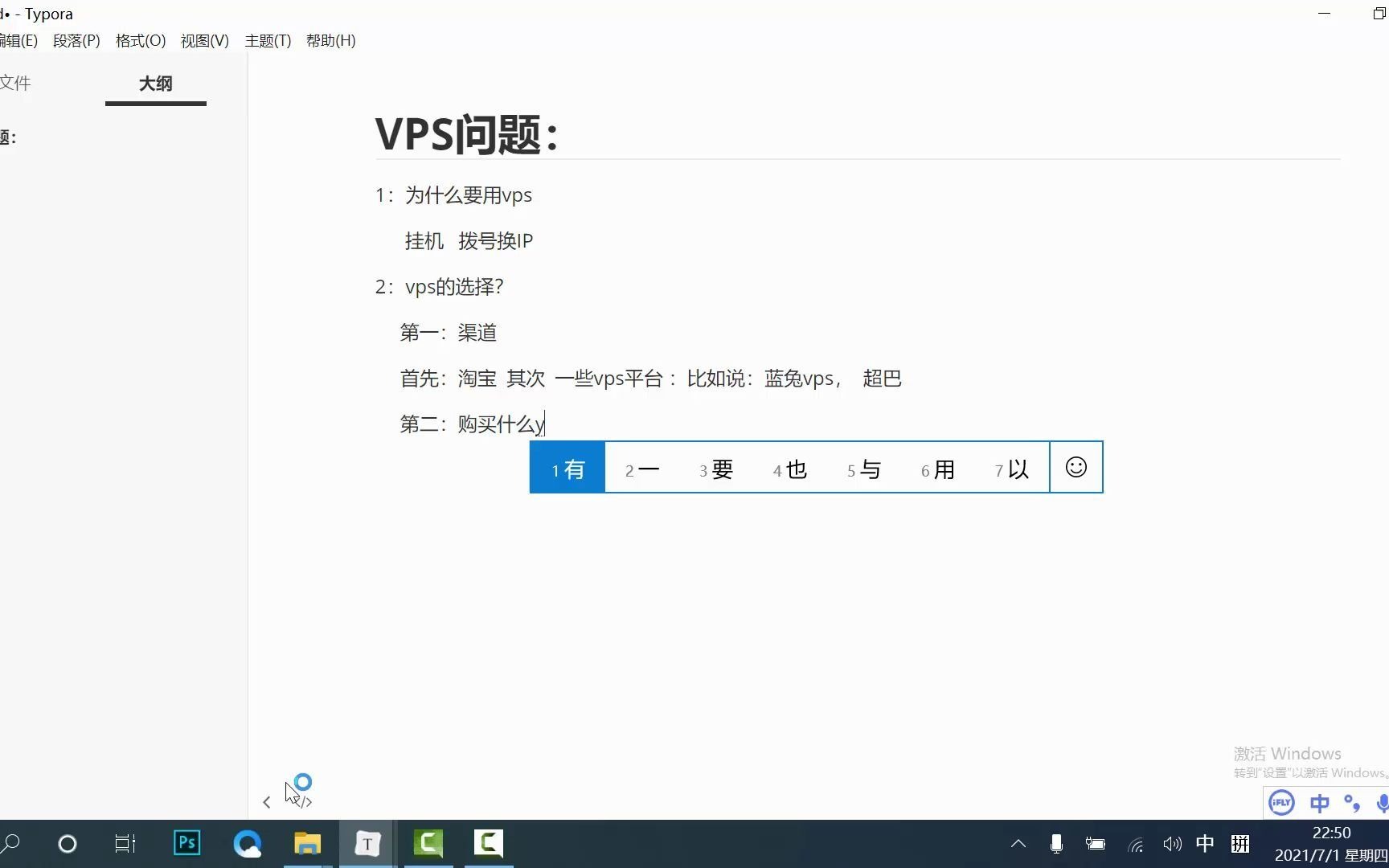Click the line 2：vps的选择?
This screenshot has height=868, width=1389.
pos(439,287)
